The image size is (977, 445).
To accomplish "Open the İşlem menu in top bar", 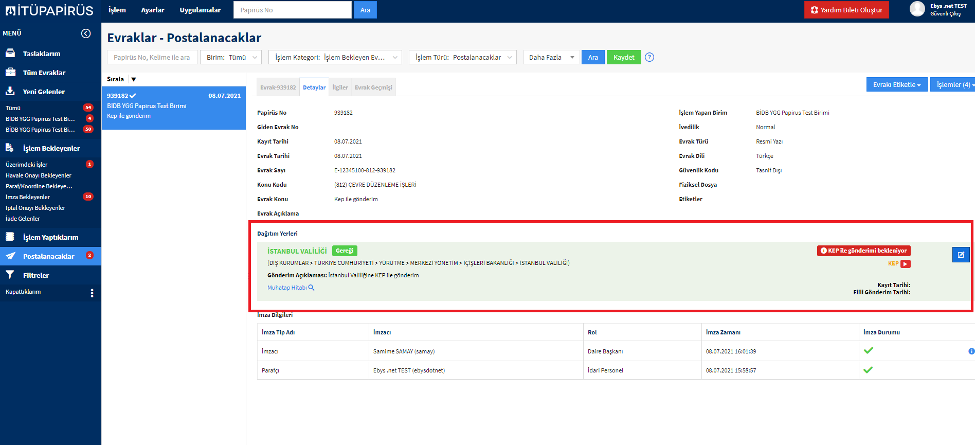I will pyautogui.click(x=117, y=10).
